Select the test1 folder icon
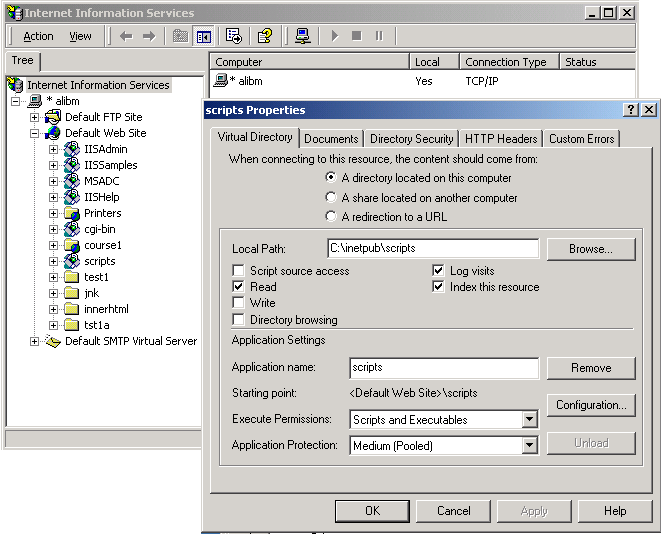661x534 pixels. (72, 277)
